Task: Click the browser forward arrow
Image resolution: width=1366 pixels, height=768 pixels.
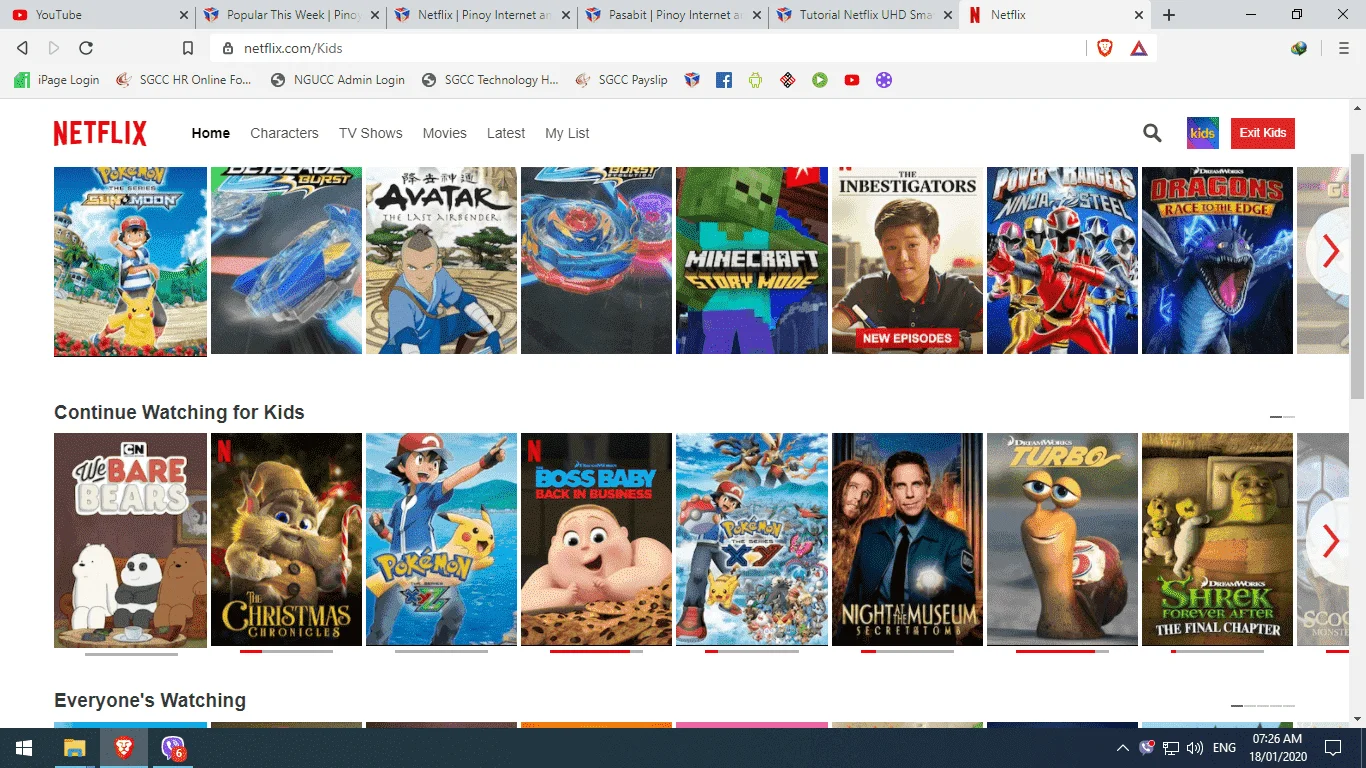Action: pyautogui.click(x=54, y=48)
